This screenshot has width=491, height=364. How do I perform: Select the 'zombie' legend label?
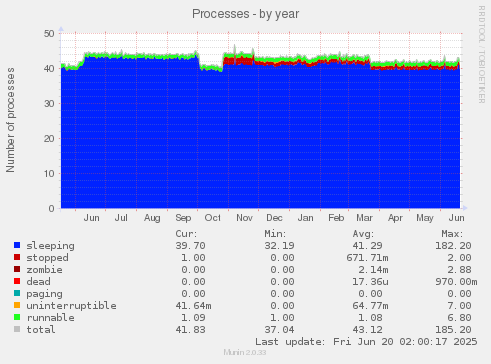pos(44,270)
